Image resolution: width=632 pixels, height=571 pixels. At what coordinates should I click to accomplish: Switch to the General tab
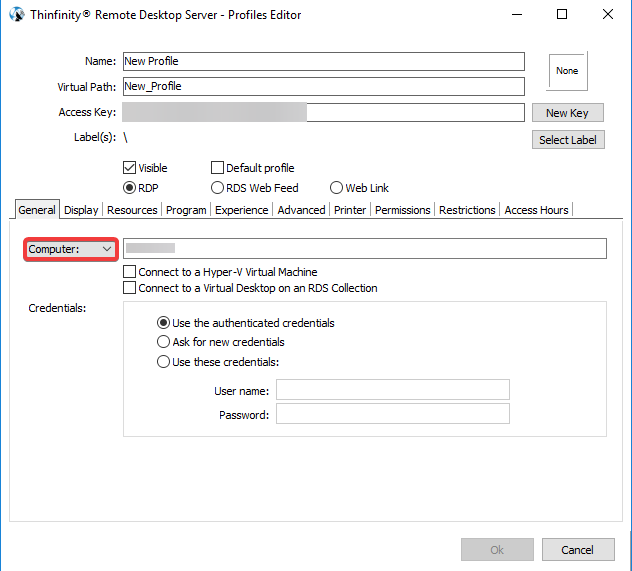pyautogui.click(x=37, y=210)
